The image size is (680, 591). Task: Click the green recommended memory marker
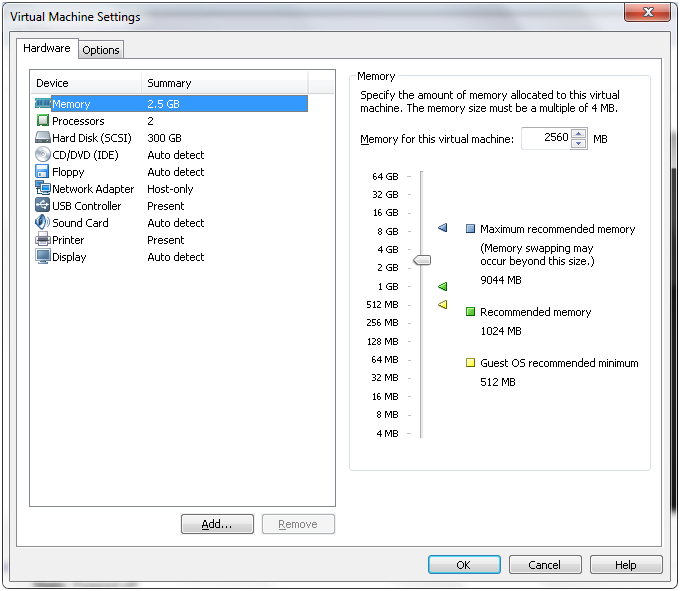442,286
